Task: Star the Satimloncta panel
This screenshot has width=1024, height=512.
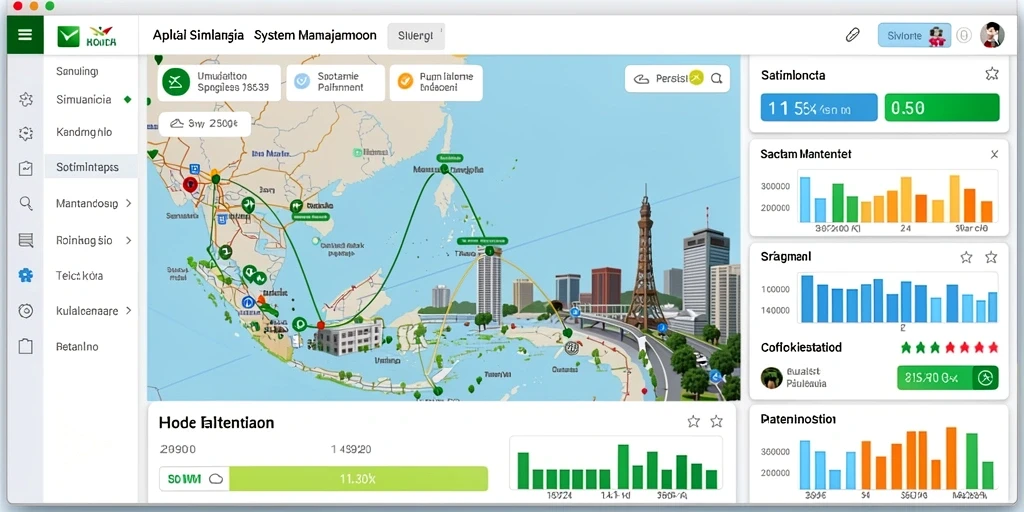Action: click(991, 74)
